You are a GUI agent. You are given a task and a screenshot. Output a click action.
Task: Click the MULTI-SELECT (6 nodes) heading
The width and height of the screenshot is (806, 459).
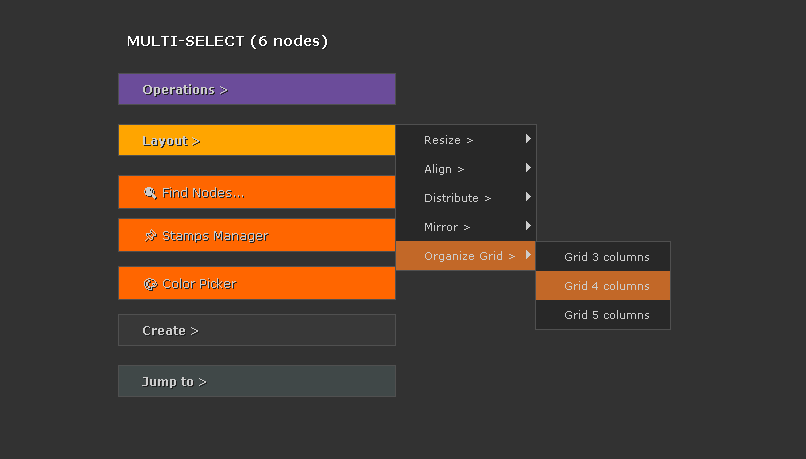[227, 41]
